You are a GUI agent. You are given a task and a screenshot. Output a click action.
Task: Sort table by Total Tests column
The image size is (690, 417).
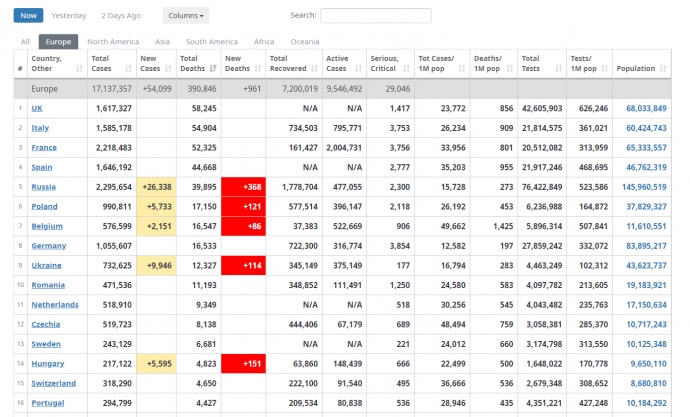tap(542, 63)
